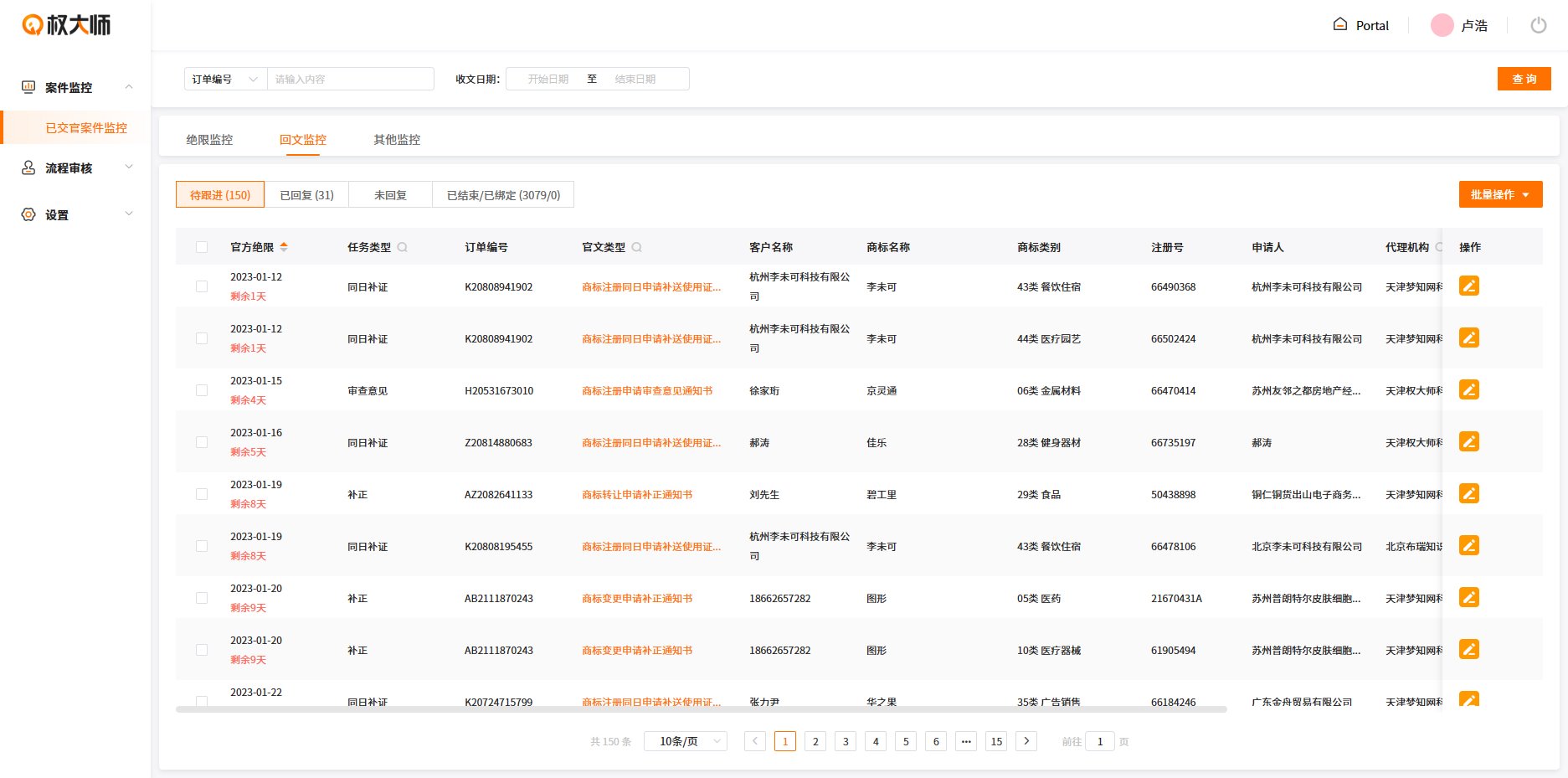This screenshot has width=1568, height=778.
Task: Click the search icon next to 任务类型 header
Action: tap(403, 247)
